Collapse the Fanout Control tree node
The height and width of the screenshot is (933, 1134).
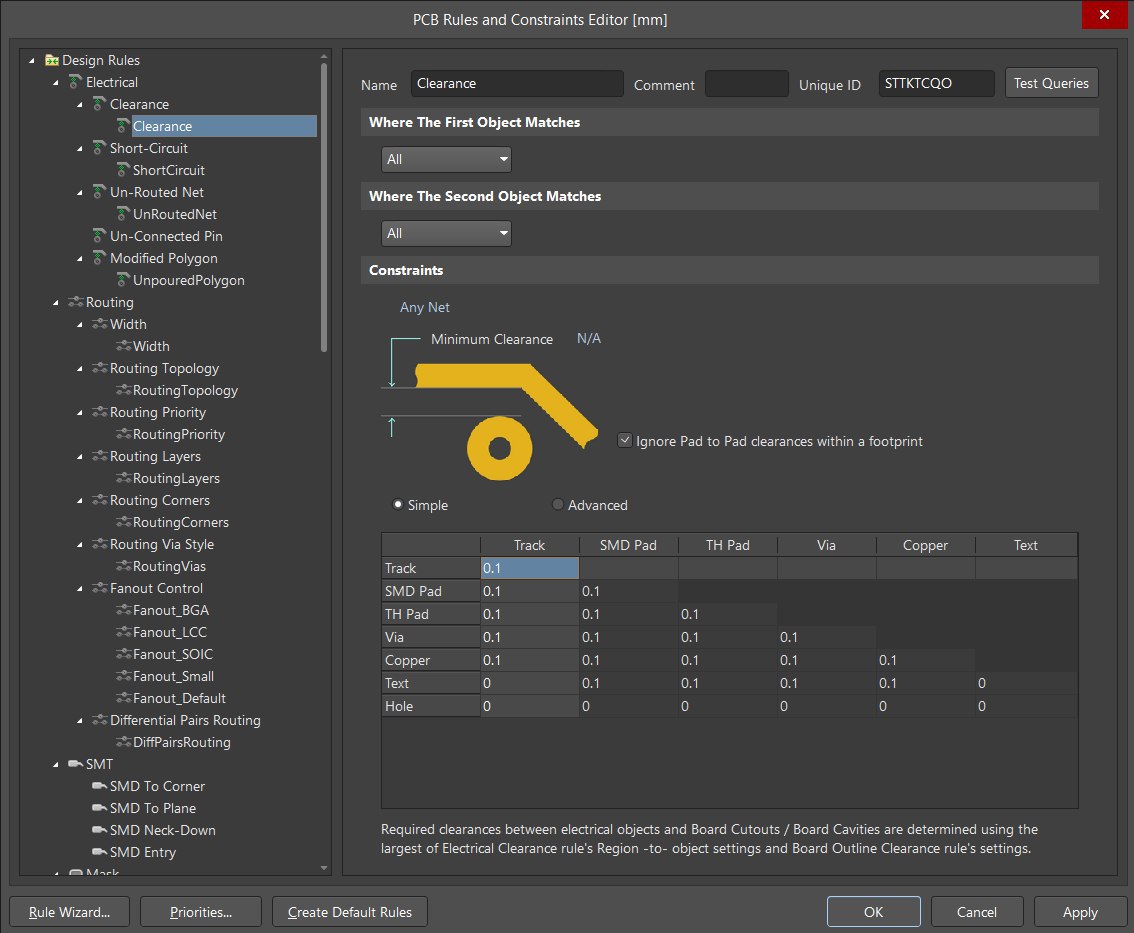(x=81, y=588)
